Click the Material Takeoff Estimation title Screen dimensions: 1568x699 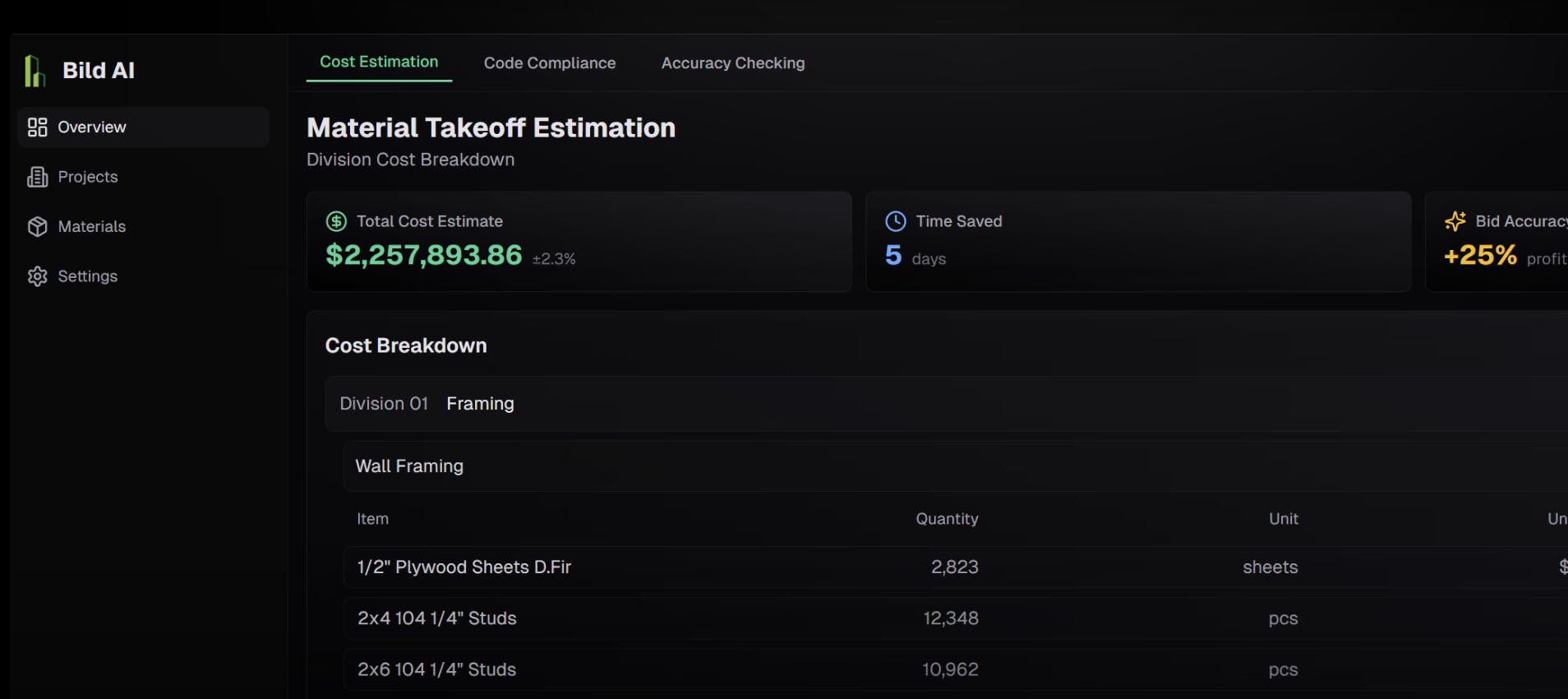491,127
